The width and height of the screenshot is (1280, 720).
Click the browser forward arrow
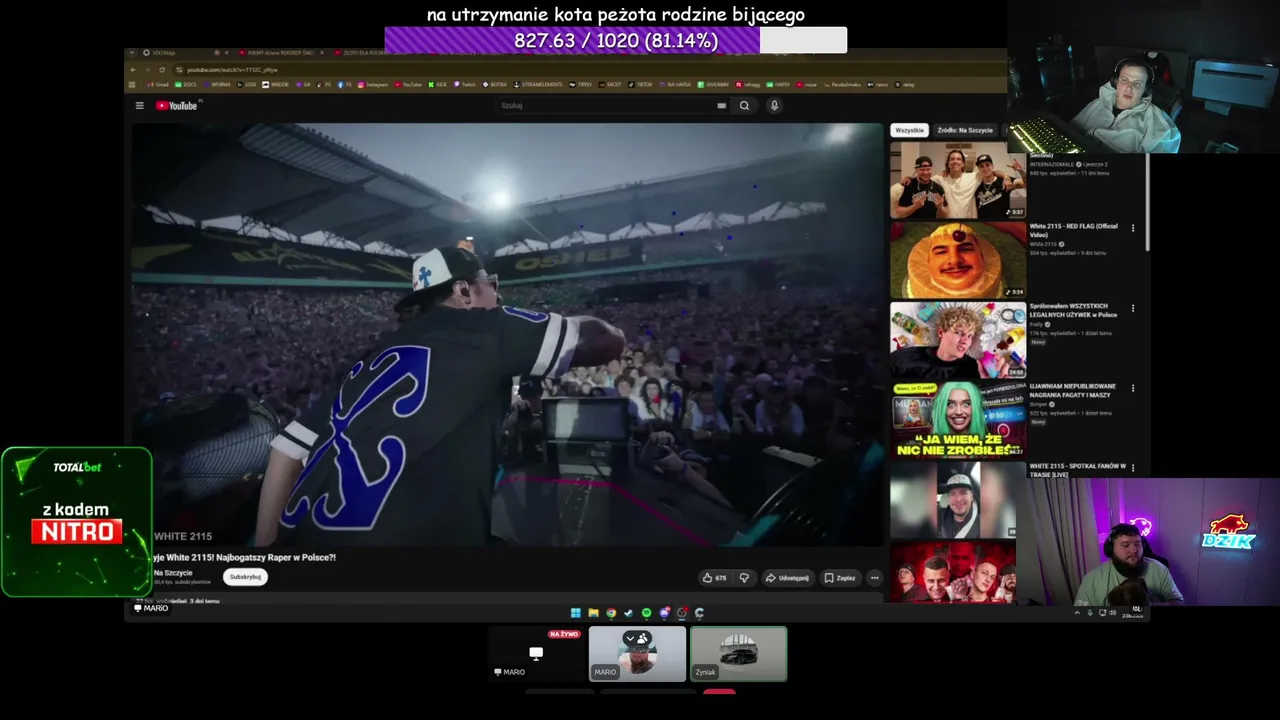pyautogui.click(x=147, y=69)
